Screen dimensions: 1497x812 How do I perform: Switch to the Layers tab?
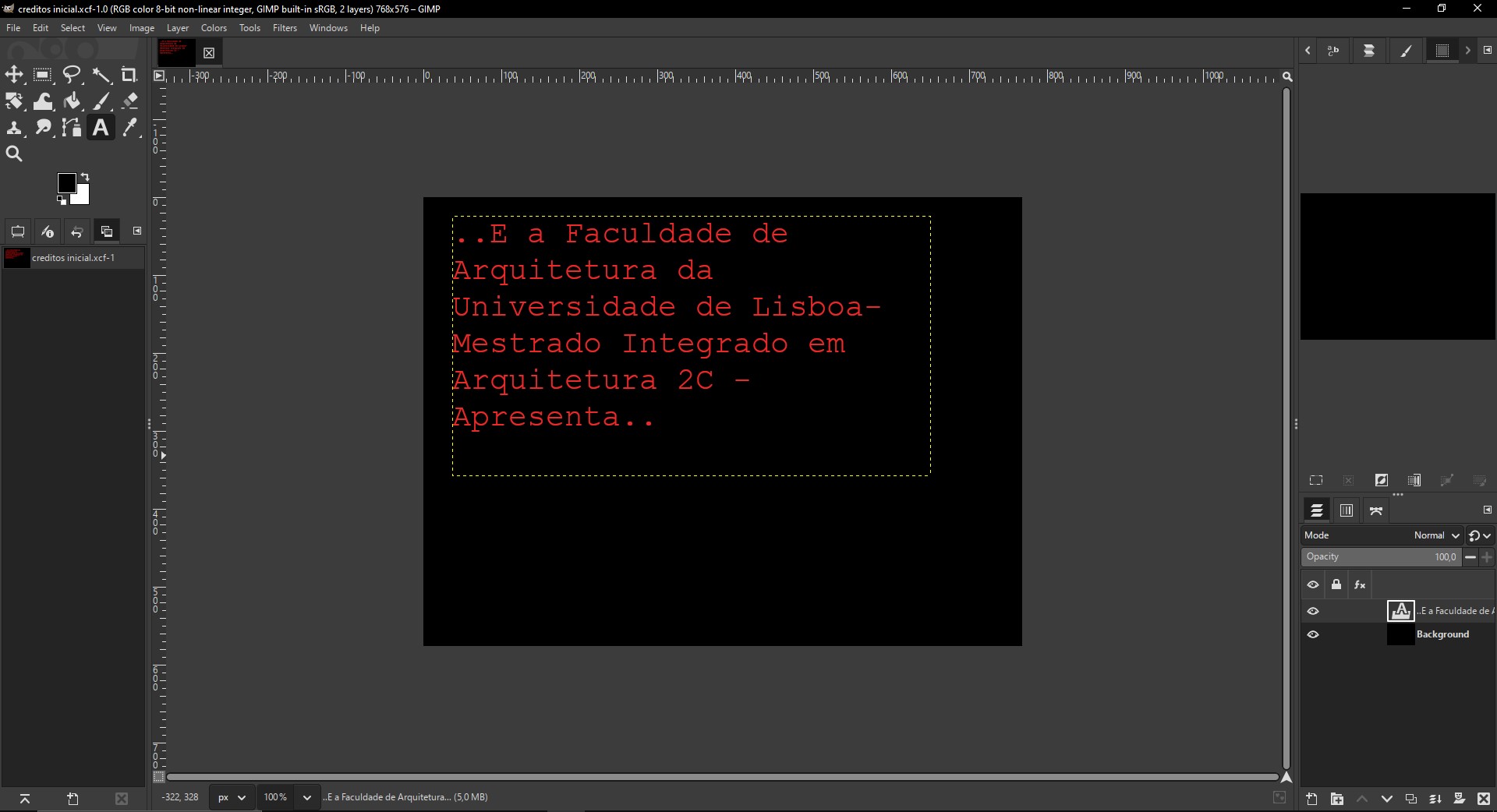(1317, 511)
